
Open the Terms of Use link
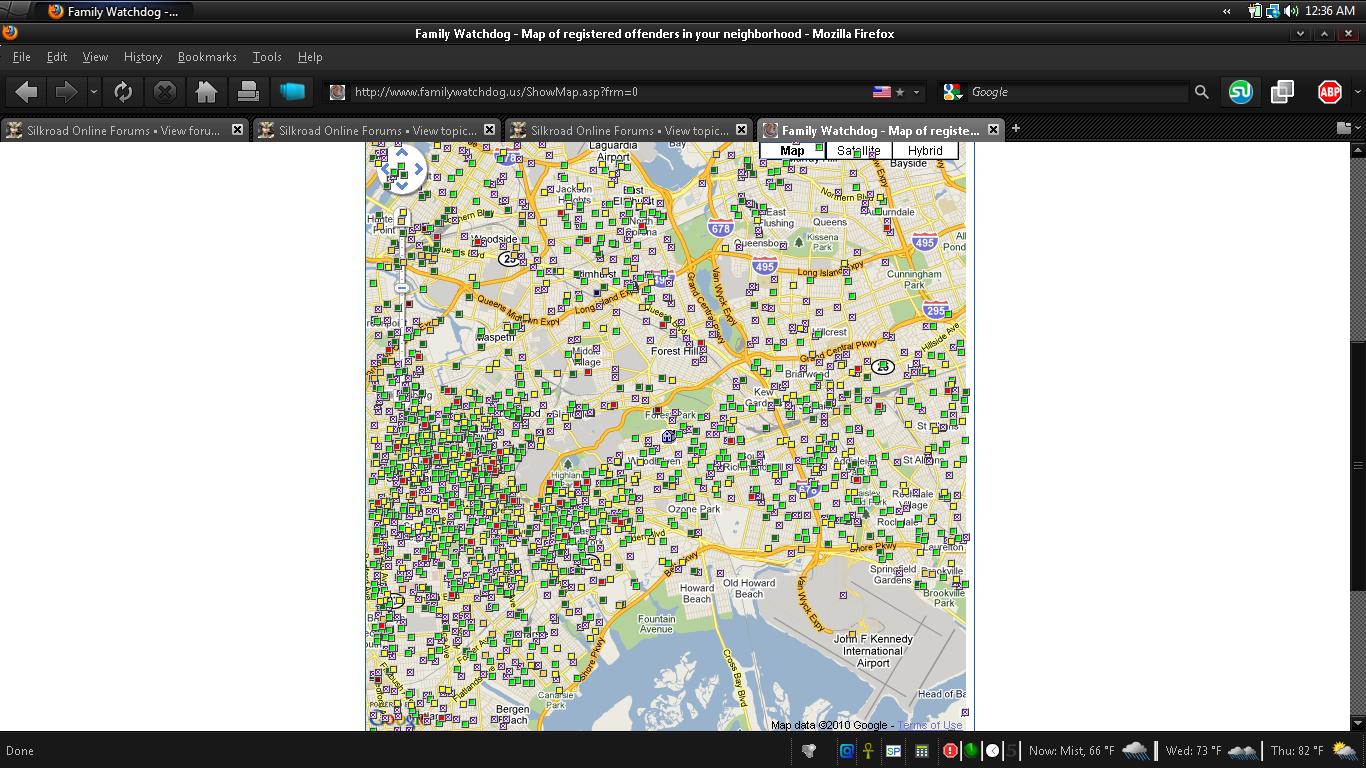[x=929, y=725]
